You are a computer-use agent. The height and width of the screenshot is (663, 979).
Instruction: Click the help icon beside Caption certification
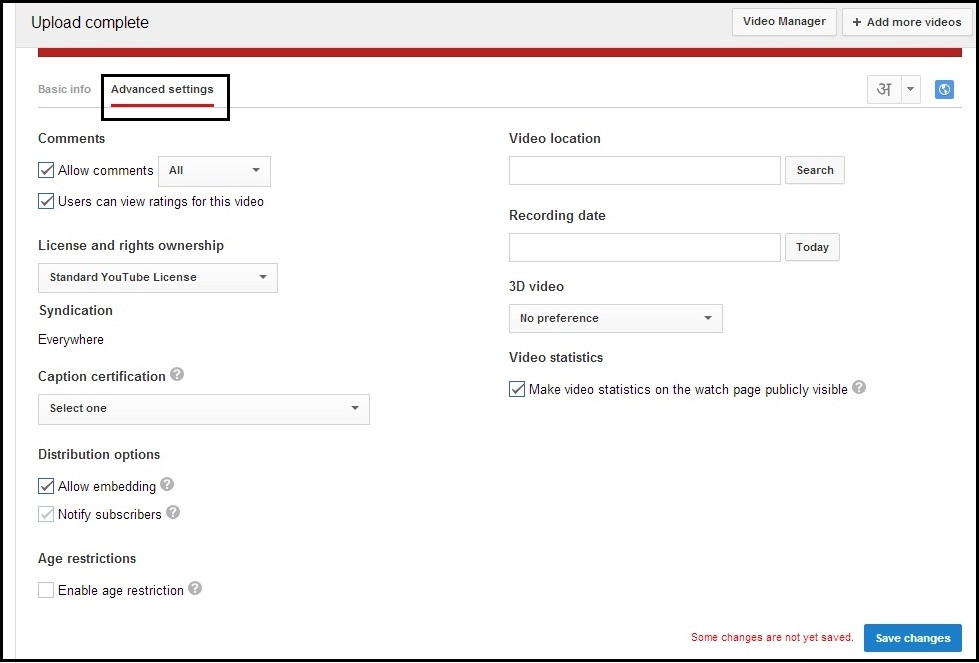click(178, 376)
